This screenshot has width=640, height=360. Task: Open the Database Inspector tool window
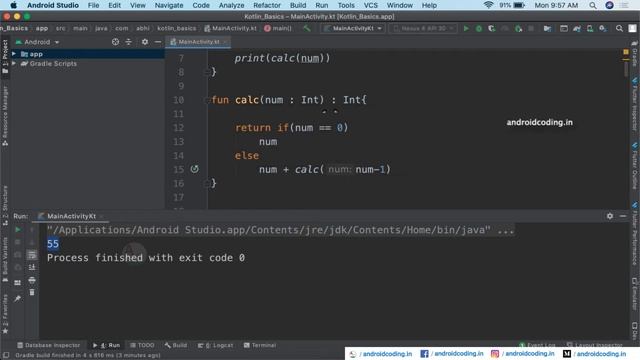[49, 345]
